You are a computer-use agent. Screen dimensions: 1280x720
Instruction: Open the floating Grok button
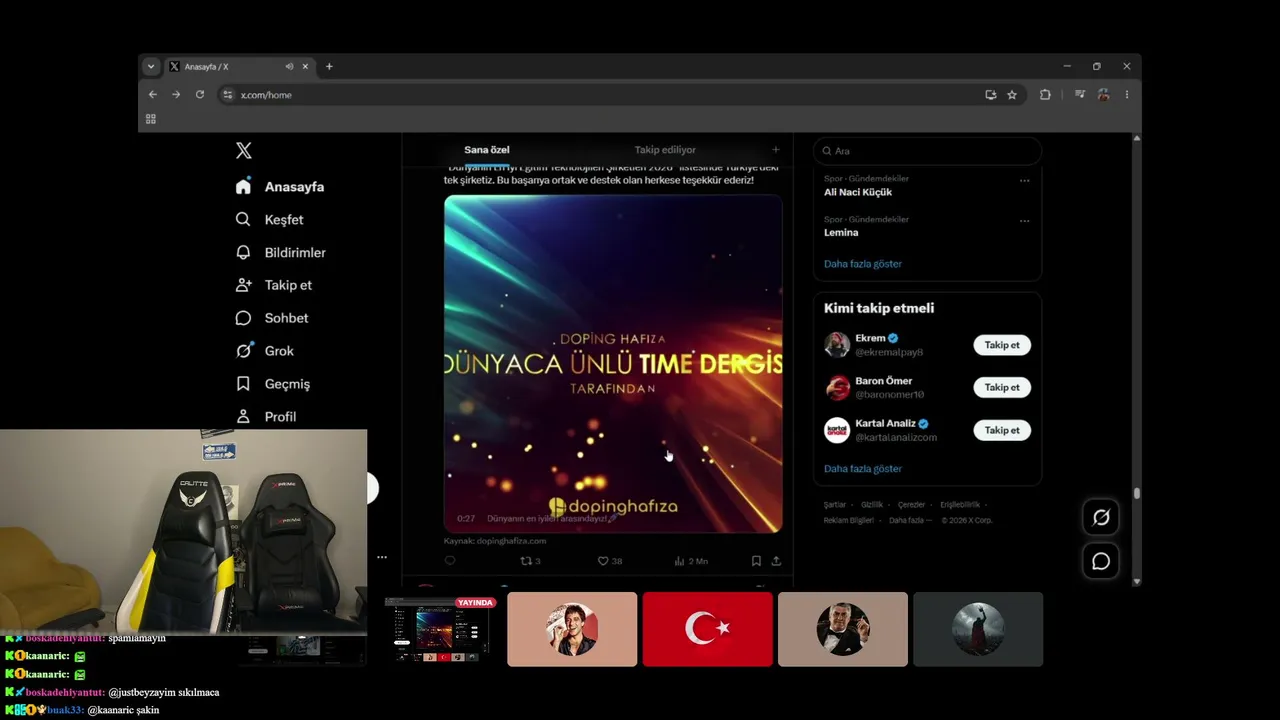pos(1101,517)
